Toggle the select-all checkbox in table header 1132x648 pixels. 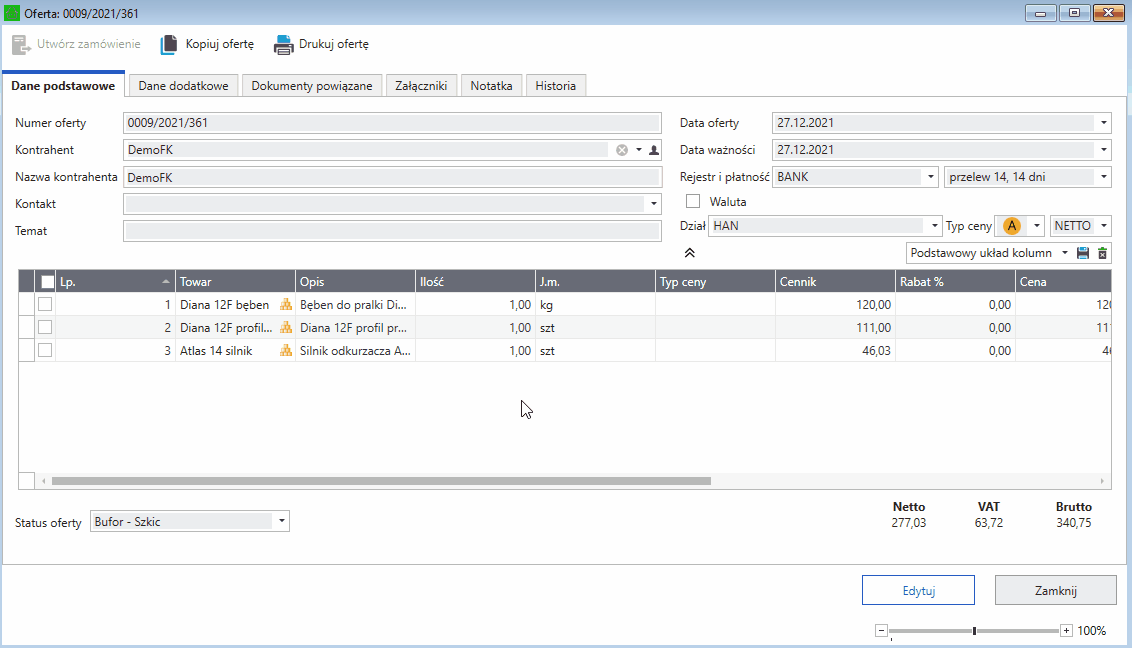[47, 282]
